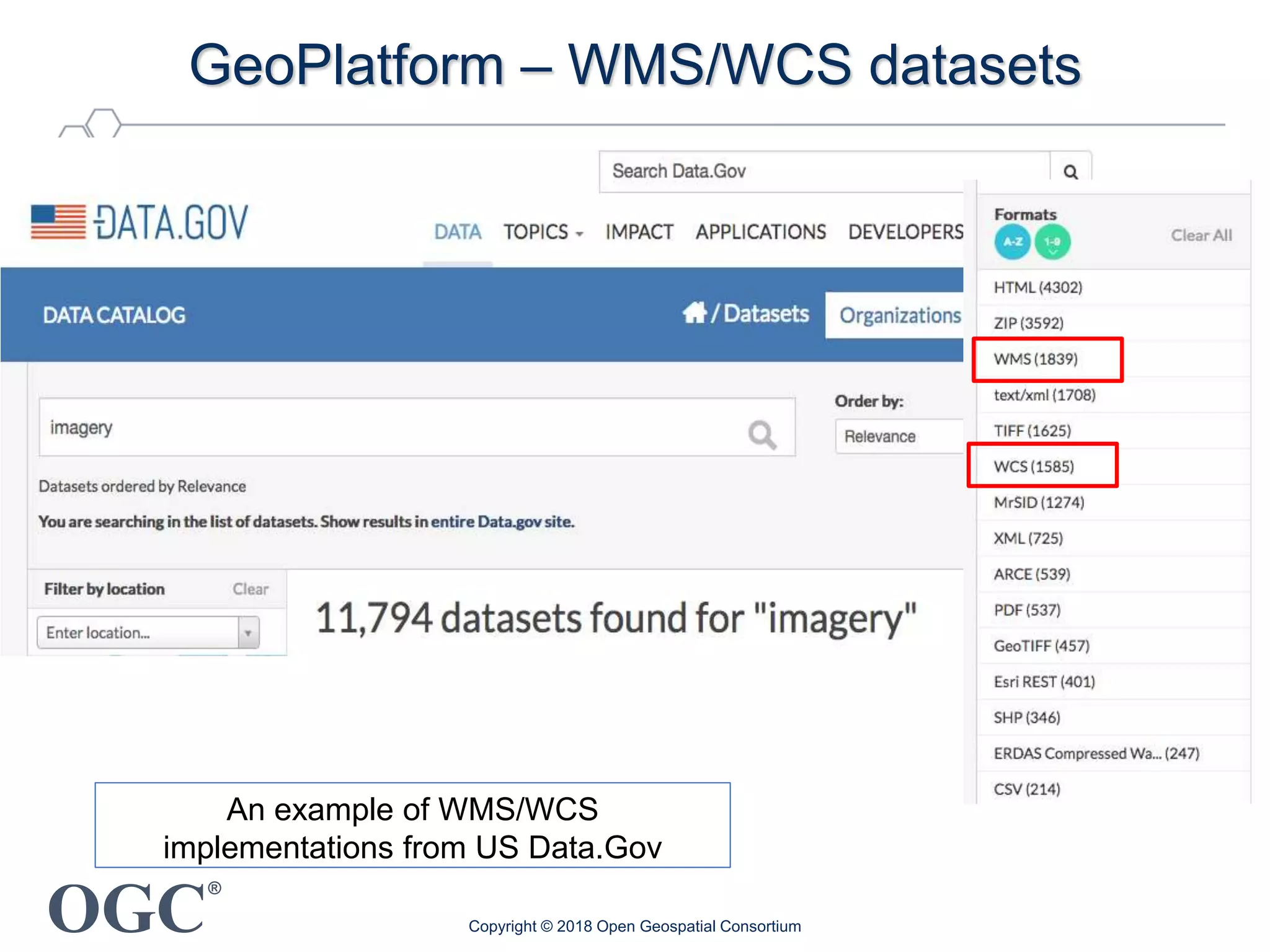This screenshot has width=1270, height=952.
Task: Open the entire Data.gov site link
Action: [502, 522]
